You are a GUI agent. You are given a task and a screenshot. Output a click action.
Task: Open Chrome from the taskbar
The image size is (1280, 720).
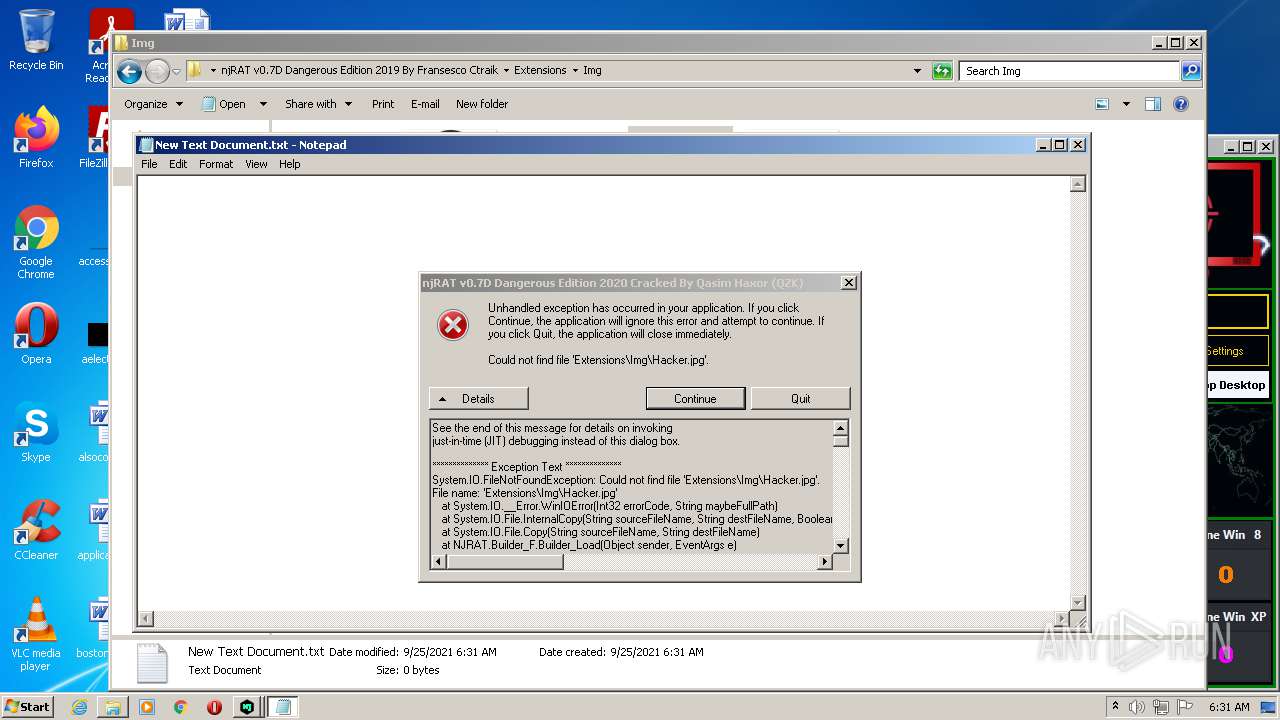[x=181, y=707]
